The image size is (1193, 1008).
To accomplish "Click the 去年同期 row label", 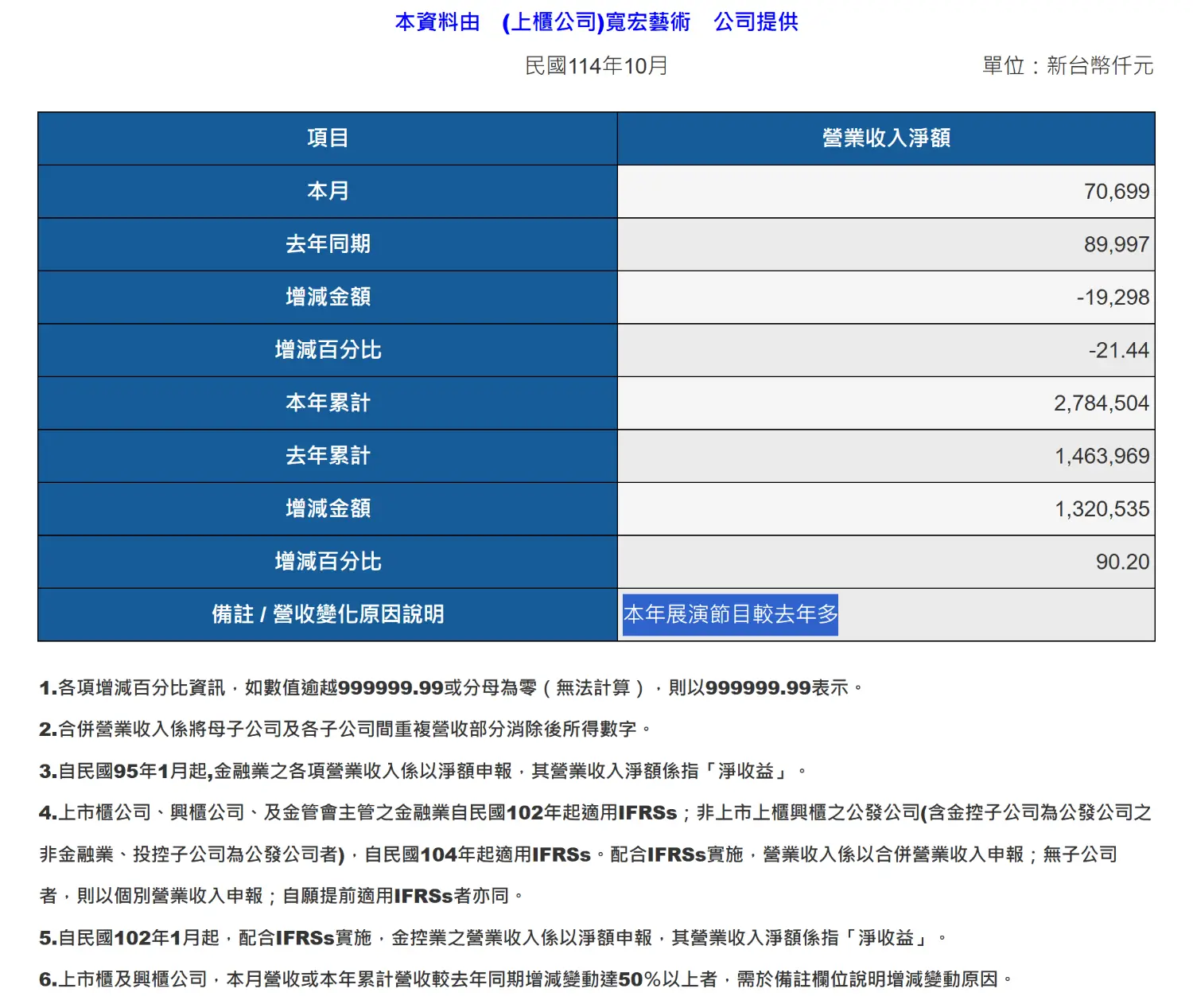I will click(x=328, y=244).
